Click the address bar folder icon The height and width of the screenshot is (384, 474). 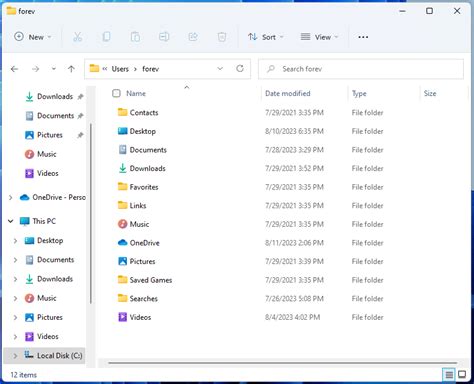click(x=94, y=68)
